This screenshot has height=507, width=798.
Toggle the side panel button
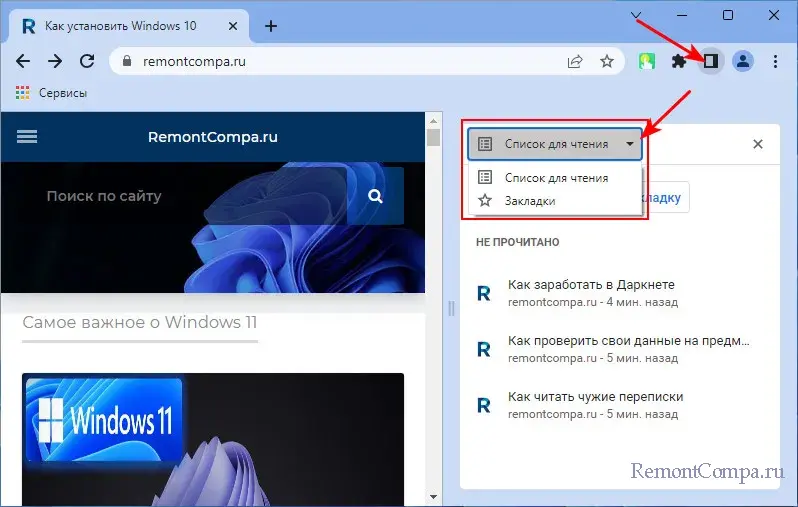tap(710, 61)
